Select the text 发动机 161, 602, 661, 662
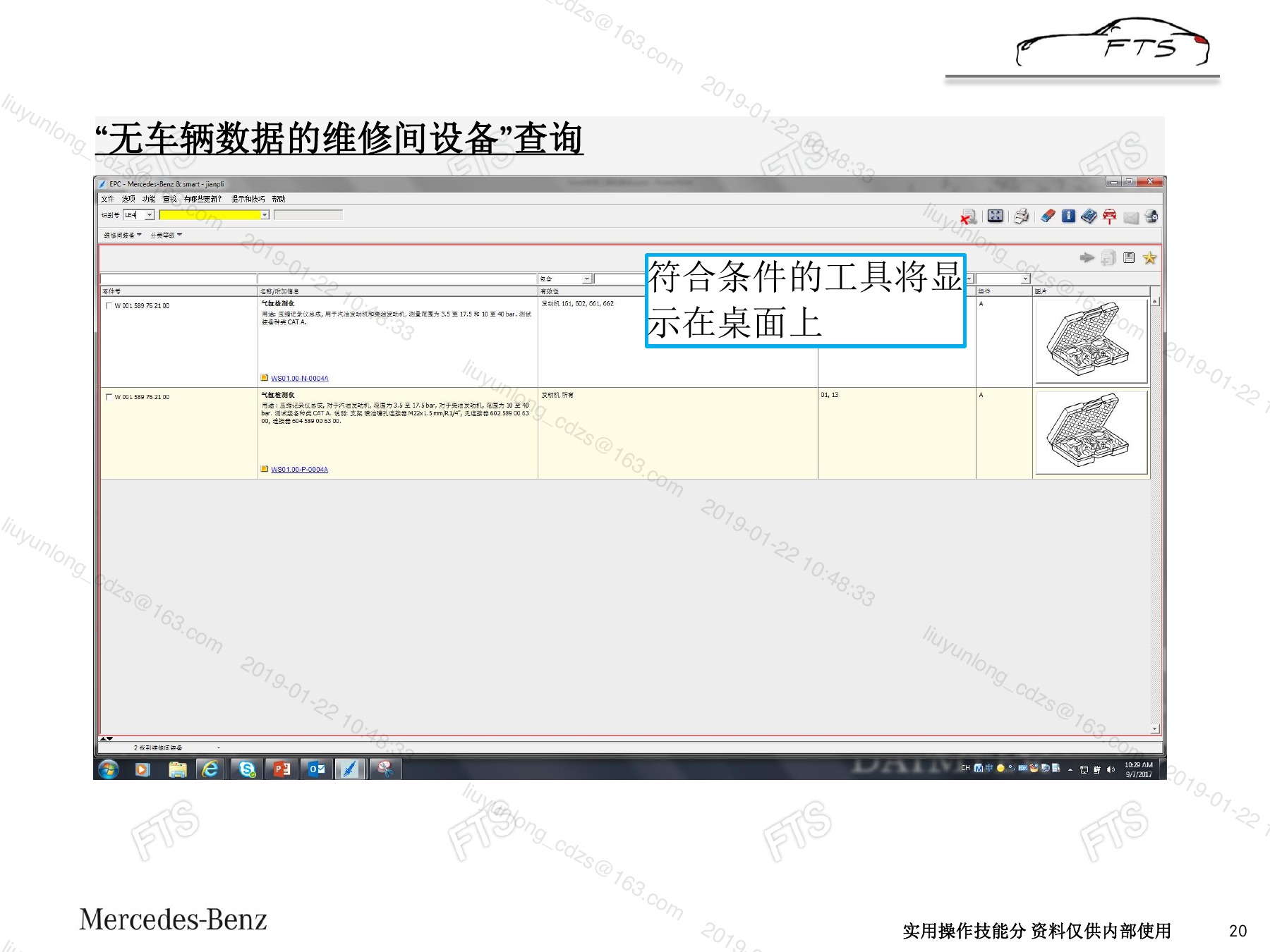Image resolution: width=1270 pixels, height=952 pixels. pos(578,304)
